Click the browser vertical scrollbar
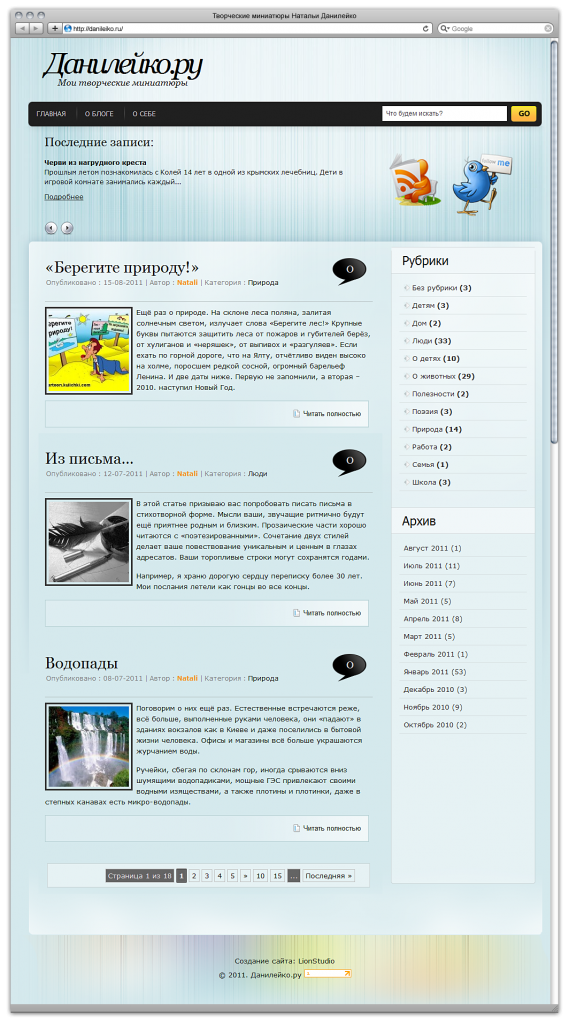Image resolution: width=569 pixels, height=1024 pixels. click(554, 243)
